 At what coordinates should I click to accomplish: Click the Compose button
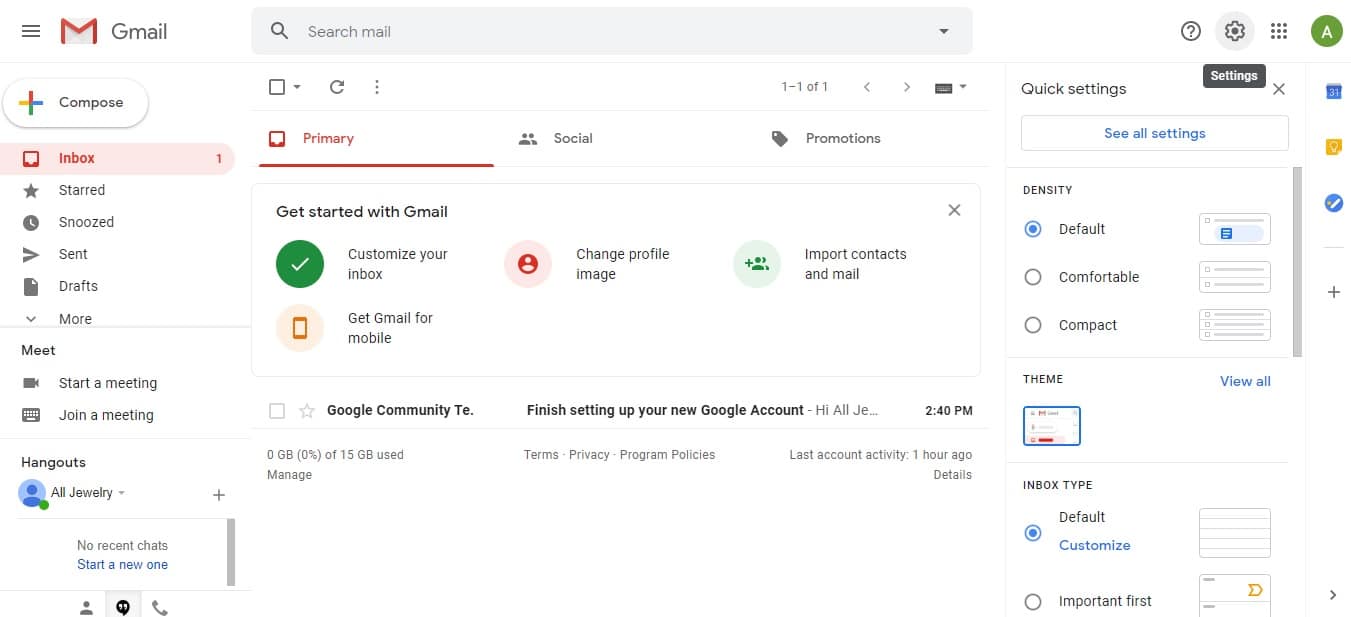pos(76,102)
